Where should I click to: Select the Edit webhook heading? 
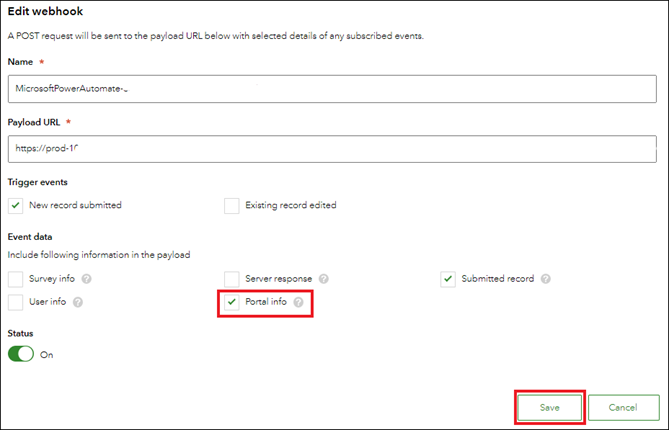45,12
